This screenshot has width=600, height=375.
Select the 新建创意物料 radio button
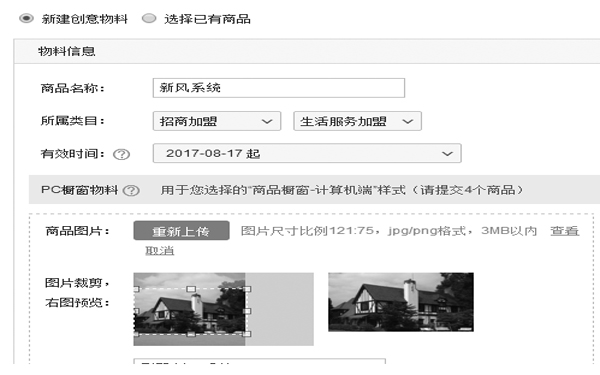coord(26,18)
